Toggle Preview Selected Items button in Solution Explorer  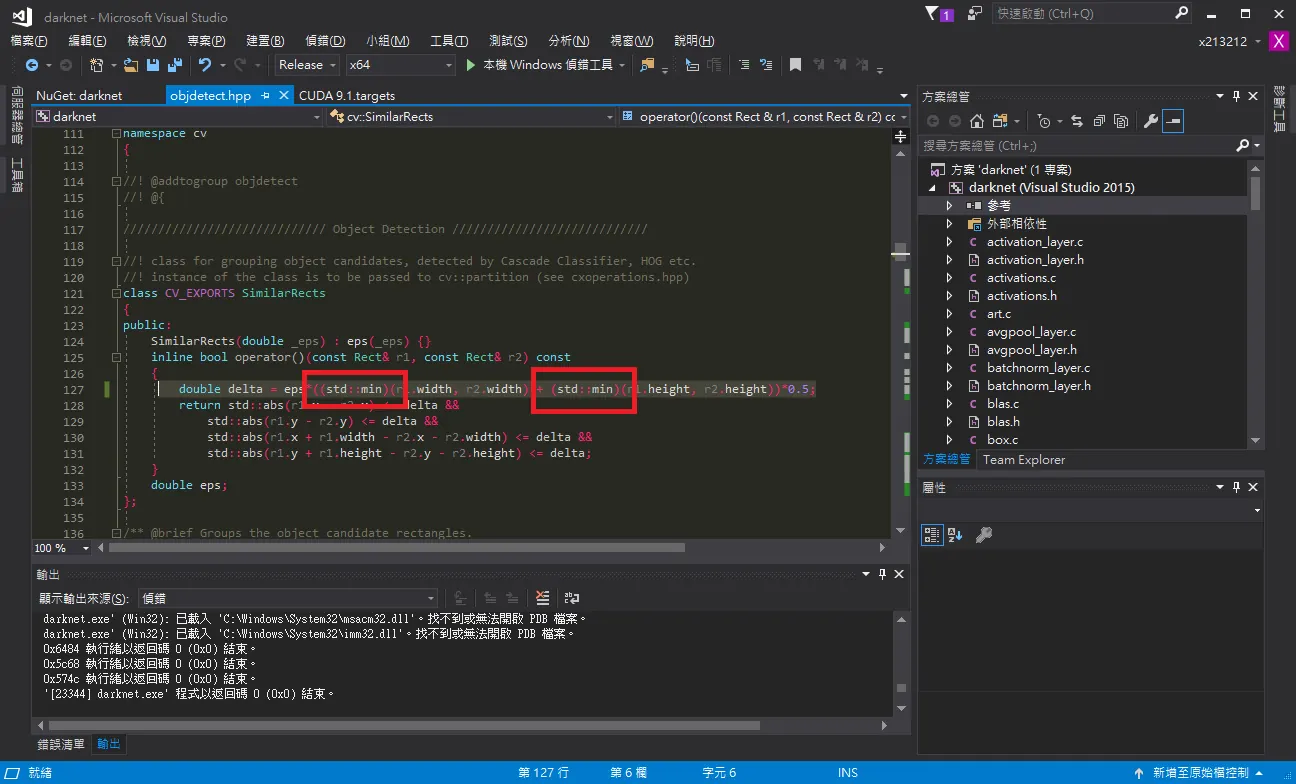[x=1174, y=121]
